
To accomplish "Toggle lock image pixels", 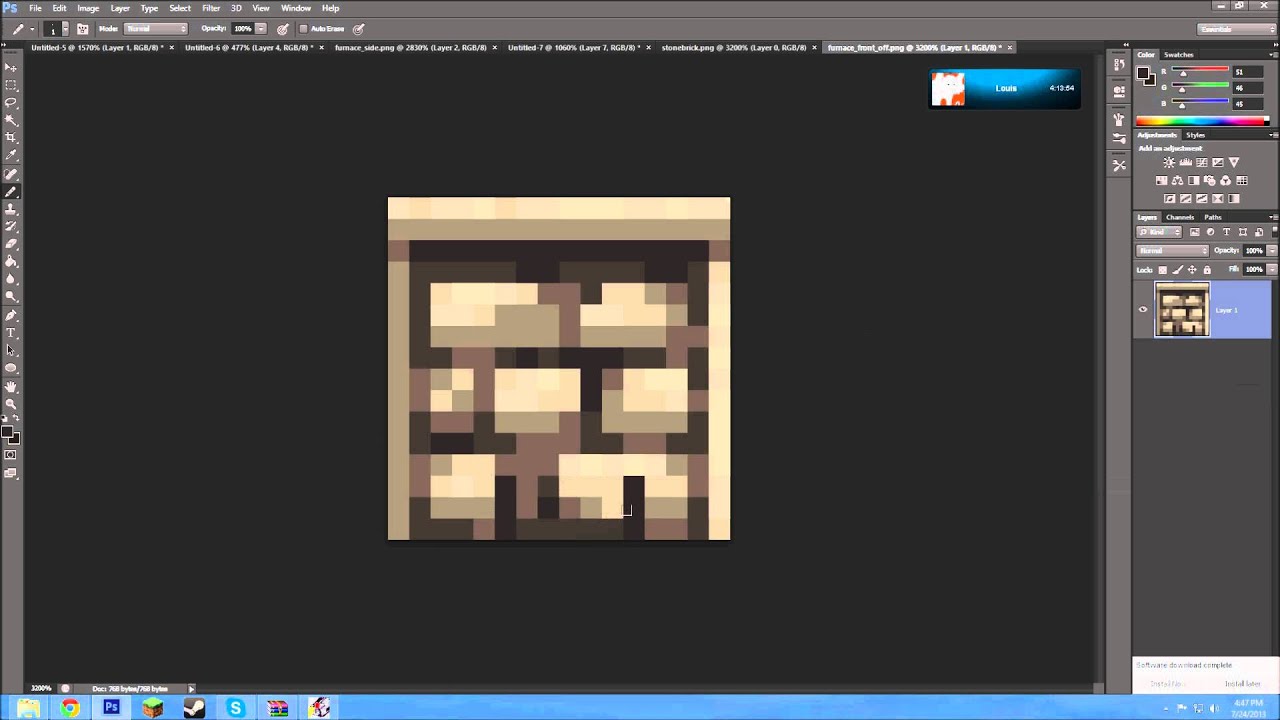I will 1177,270.
